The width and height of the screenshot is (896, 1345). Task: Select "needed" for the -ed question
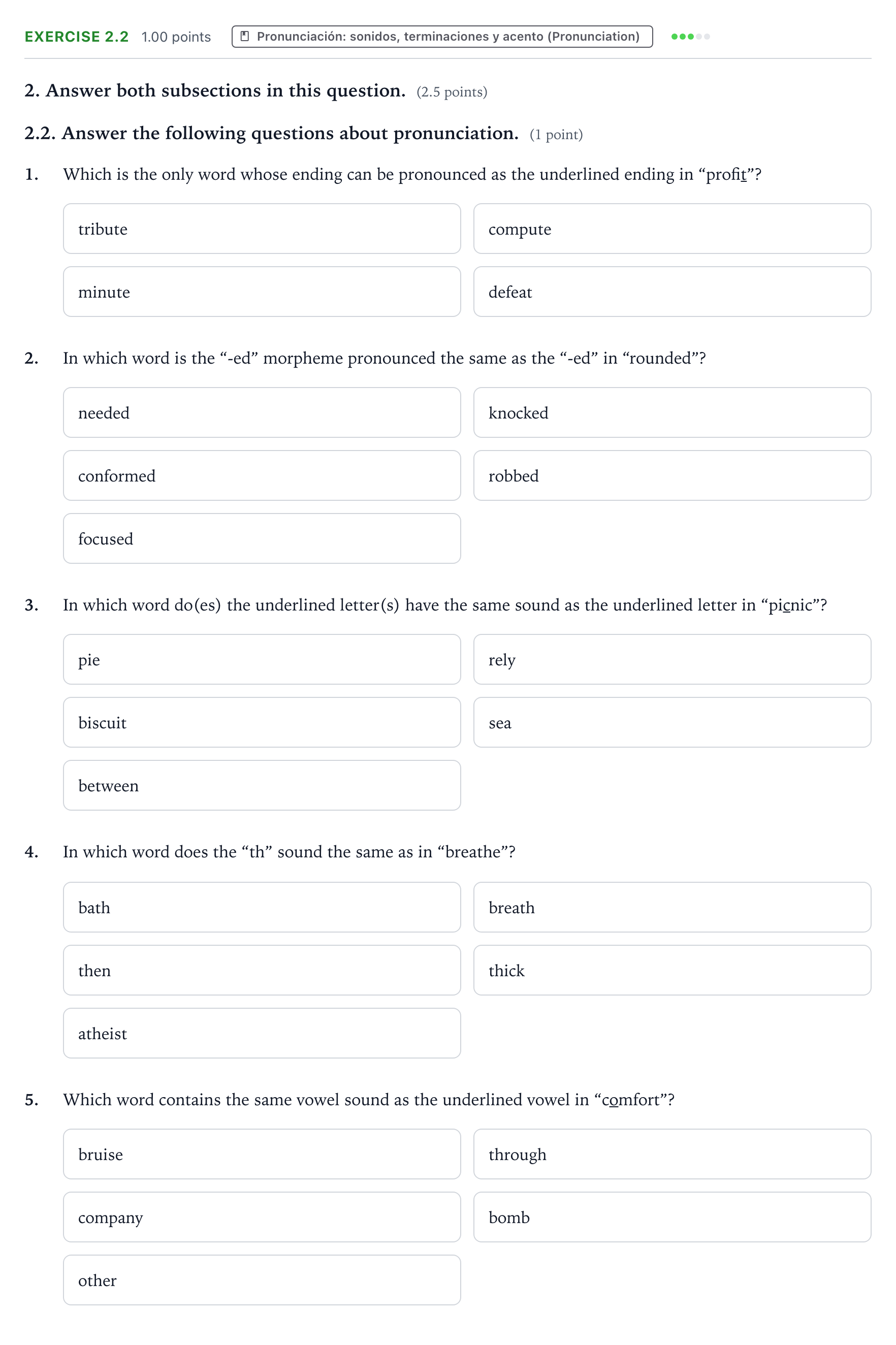(x=262, y=412)
